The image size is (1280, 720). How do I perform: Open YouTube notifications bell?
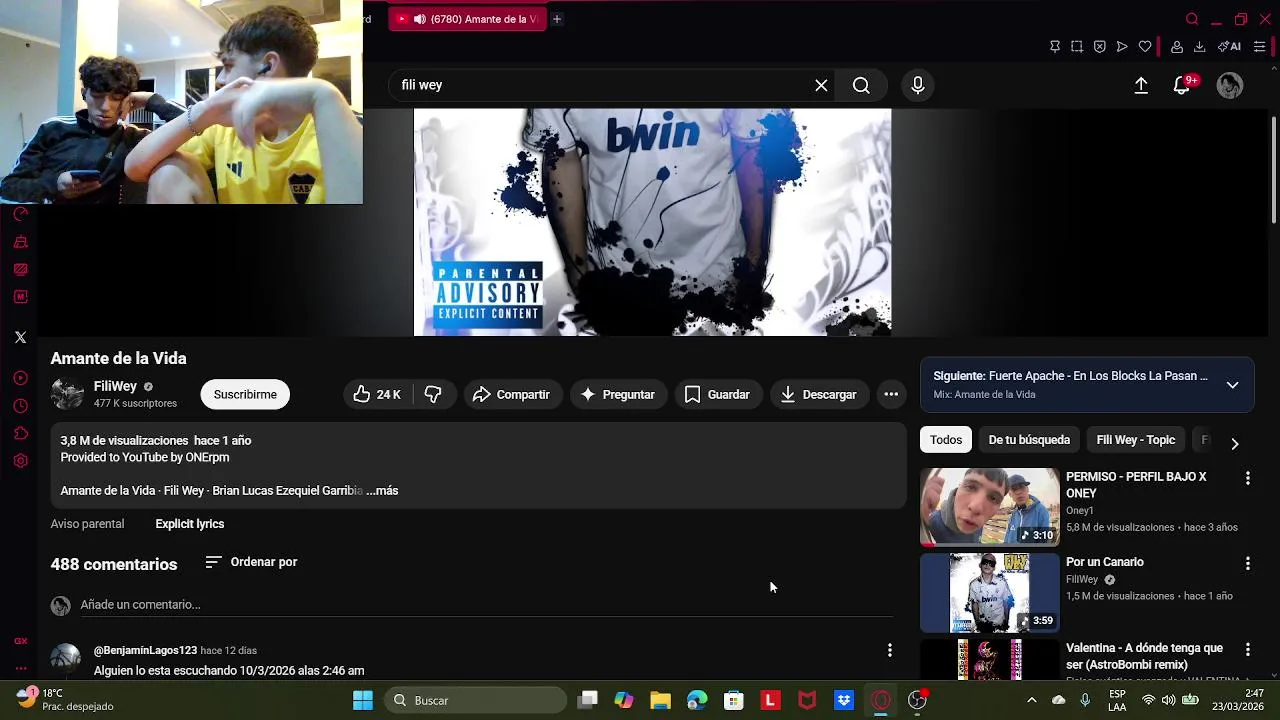click(x=1182, y=85)
